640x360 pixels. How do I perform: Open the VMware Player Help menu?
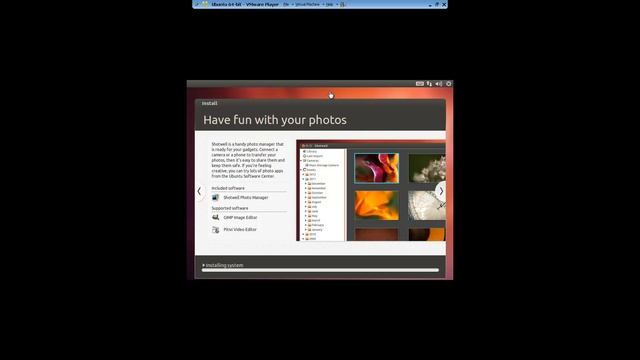pyautogui.click(x=329, y=4)
